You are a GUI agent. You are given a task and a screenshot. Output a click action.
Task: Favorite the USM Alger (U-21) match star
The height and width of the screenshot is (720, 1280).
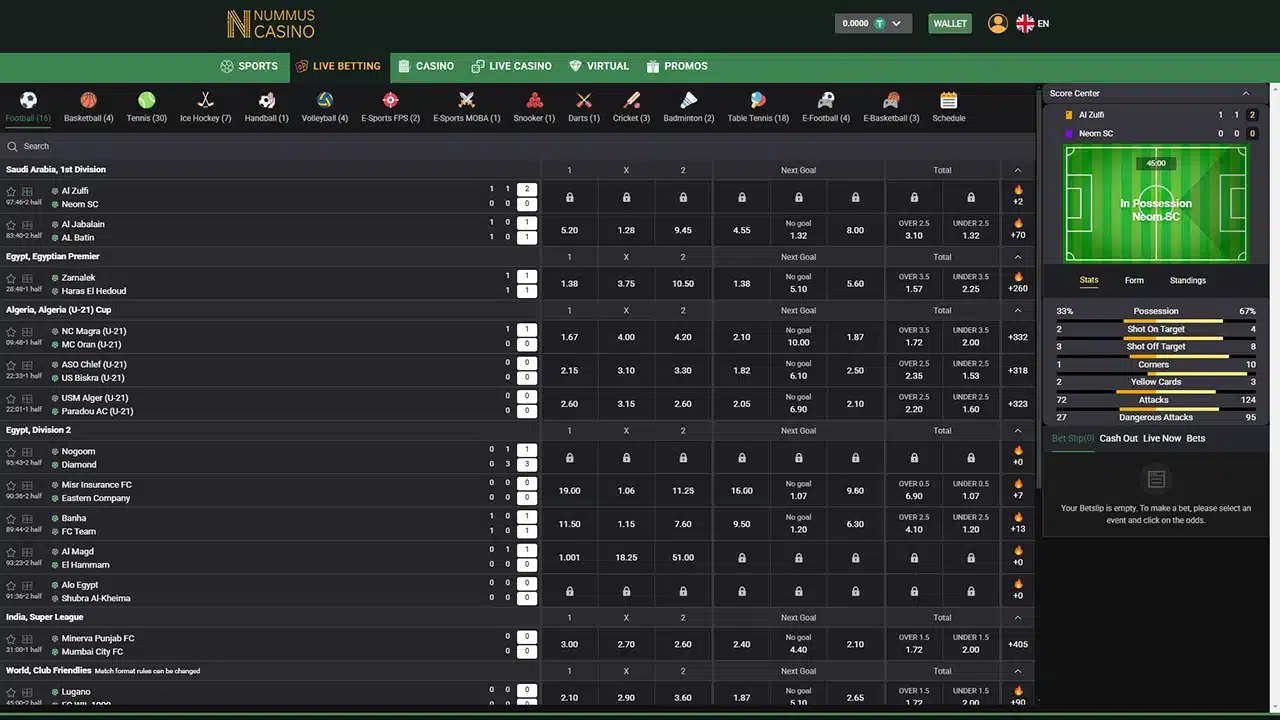click(x=11, y=398)
